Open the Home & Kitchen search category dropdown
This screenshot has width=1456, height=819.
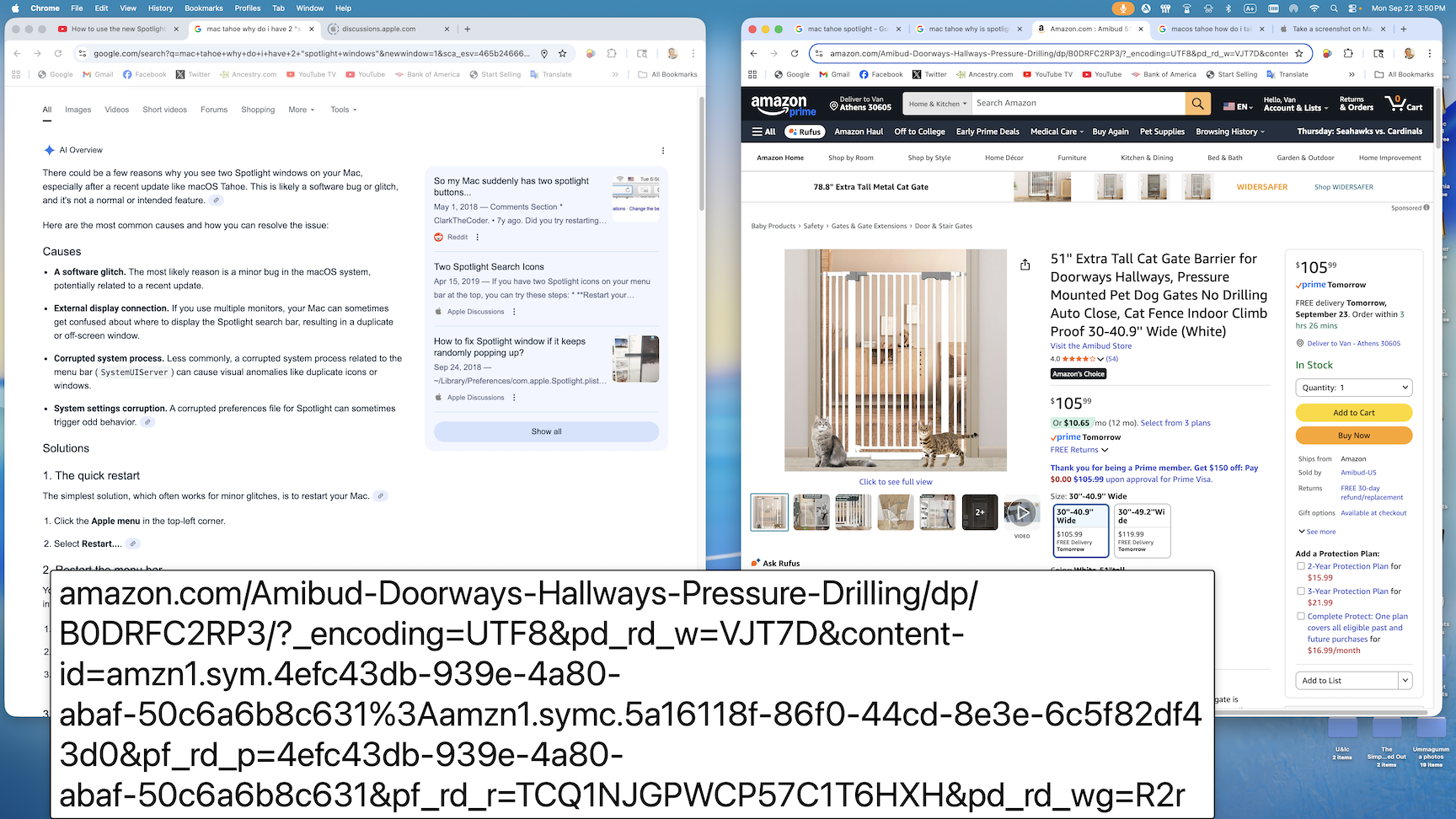[x=938, y=104]
